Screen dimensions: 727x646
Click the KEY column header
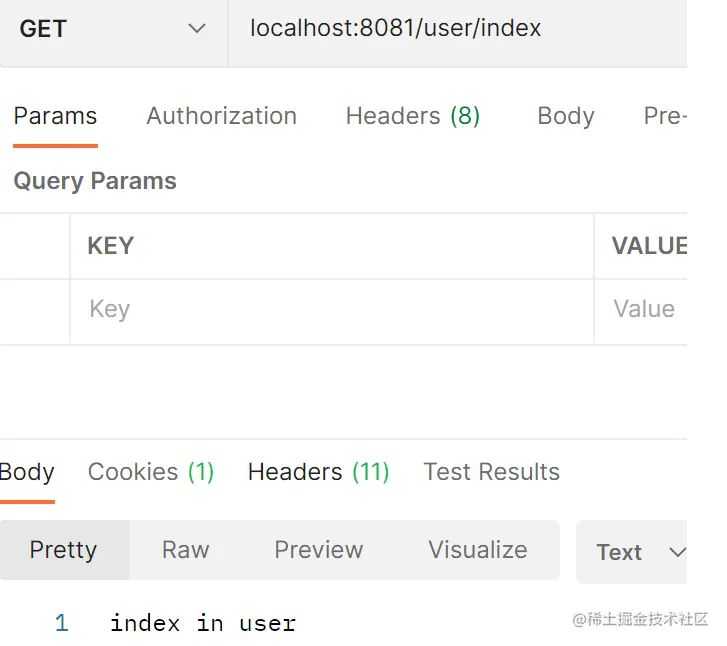point(110,246)
